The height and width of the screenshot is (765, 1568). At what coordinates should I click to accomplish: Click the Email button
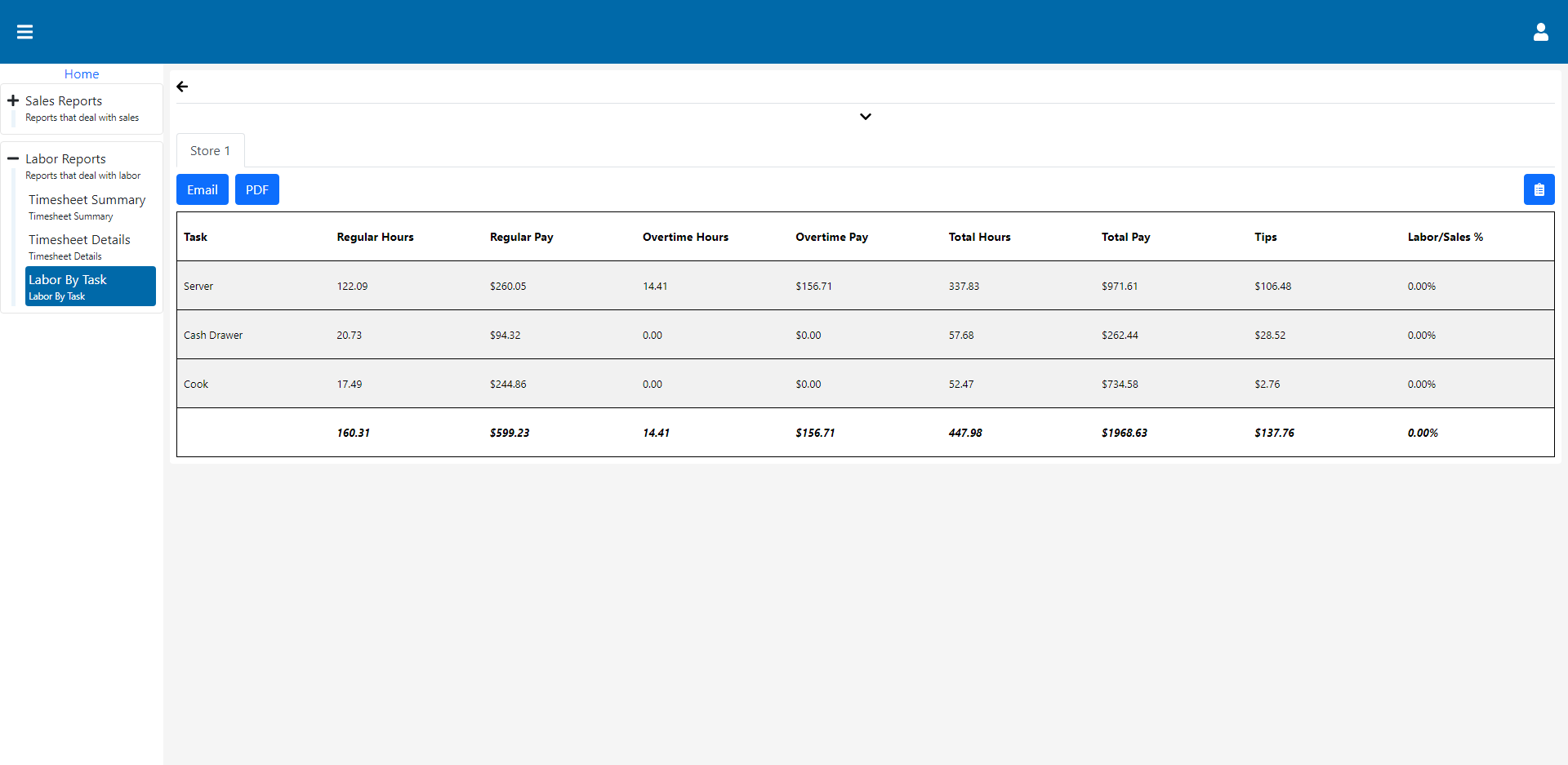pos(203,189)
